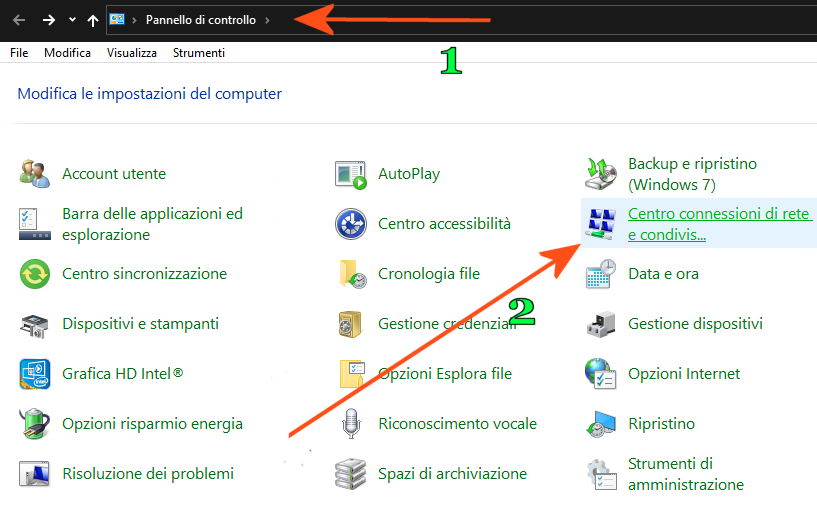Go up one level with the up arrow

coord(93,20)
